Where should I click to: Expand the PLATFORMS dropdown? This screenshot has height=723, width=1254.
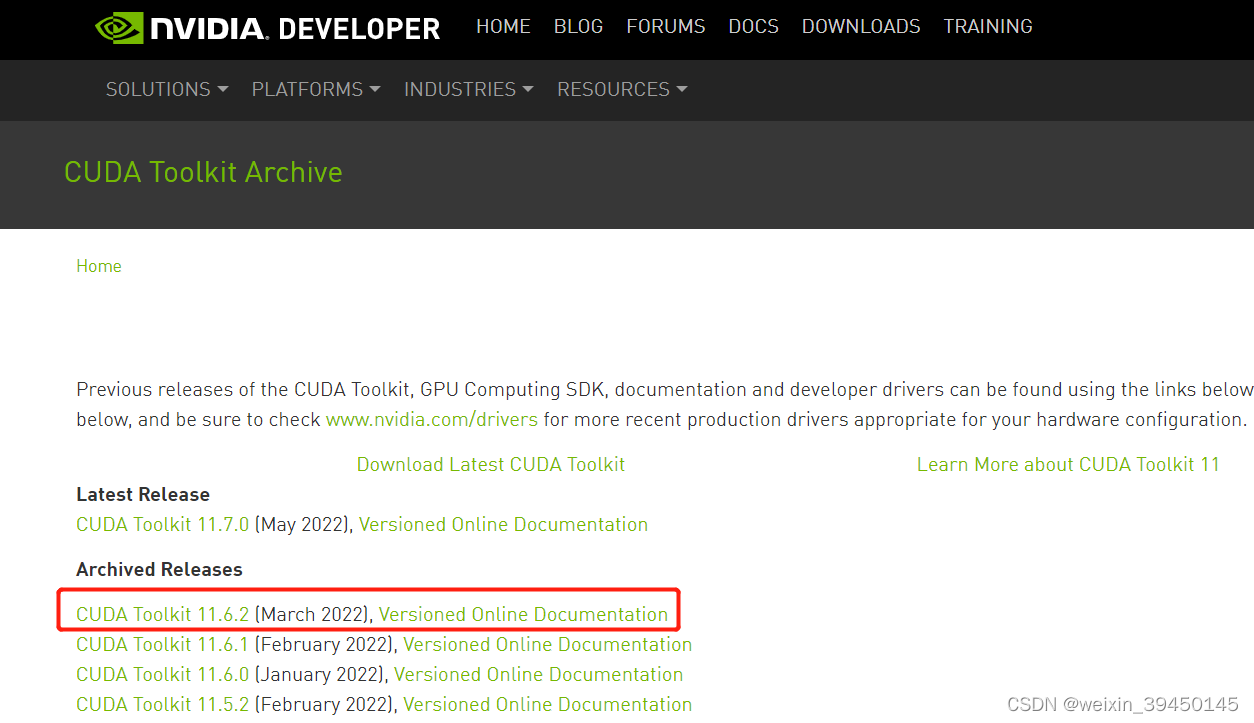click(x=316, y=89)
